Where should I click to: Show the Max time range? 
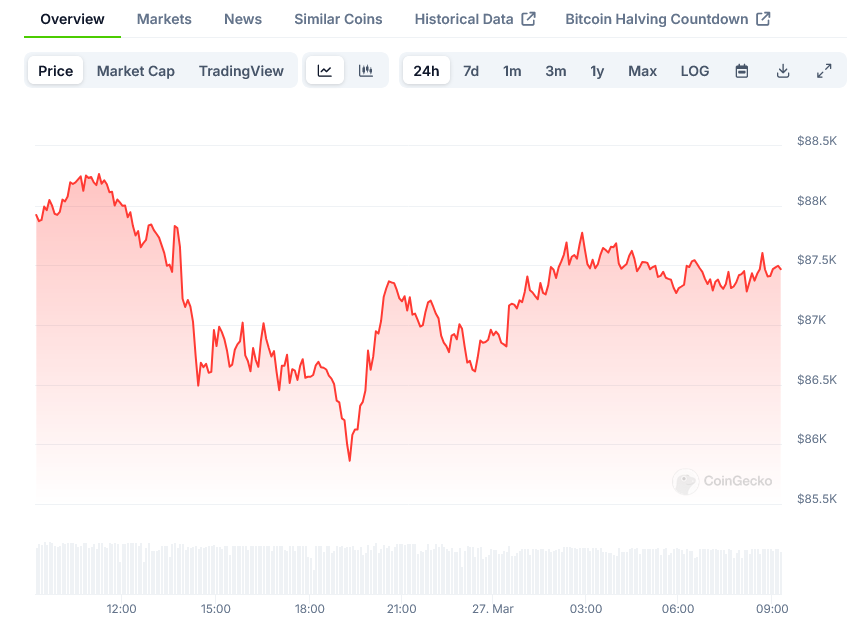point(642,71)
